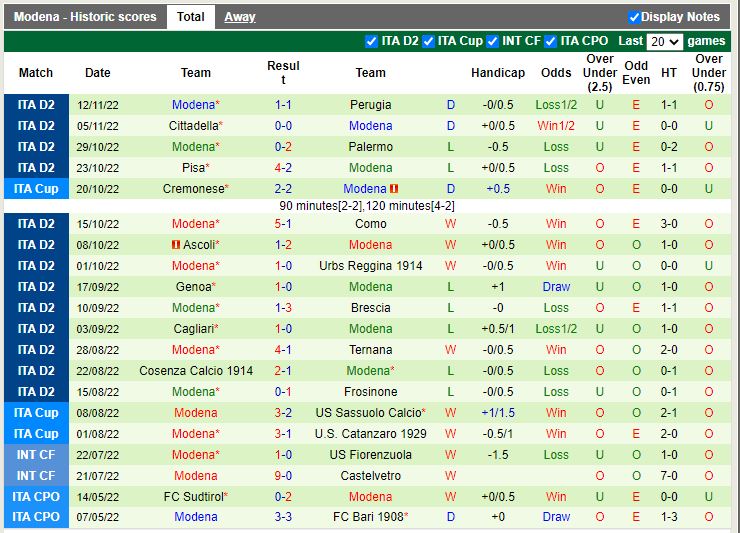
Task: Open Cagliari team link
Action: pyautogui.click(x=193, y=329)
